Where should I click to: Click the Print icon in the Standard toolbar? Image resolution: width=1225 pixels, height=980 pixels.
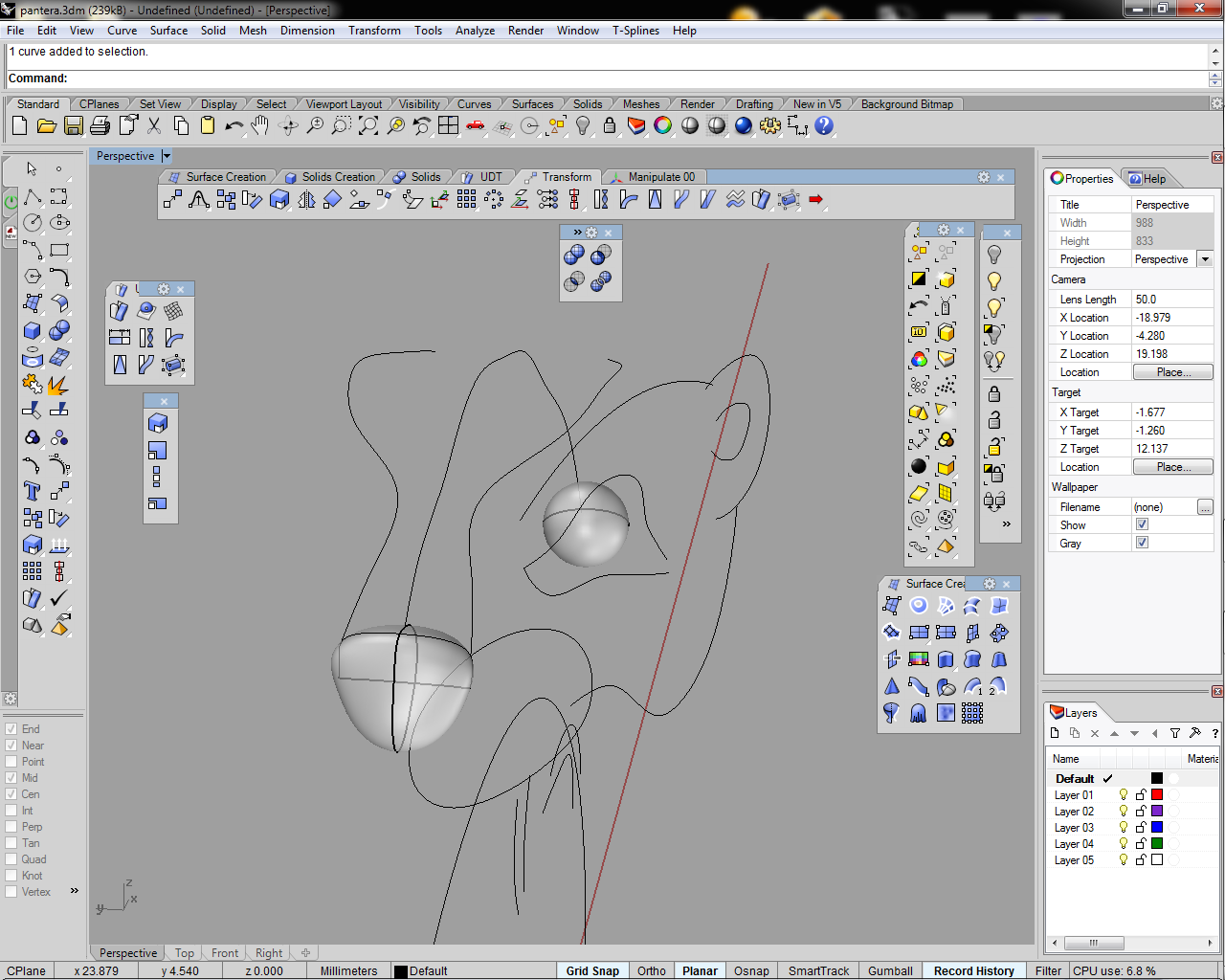pyautogui.click(x=100, y=125)
